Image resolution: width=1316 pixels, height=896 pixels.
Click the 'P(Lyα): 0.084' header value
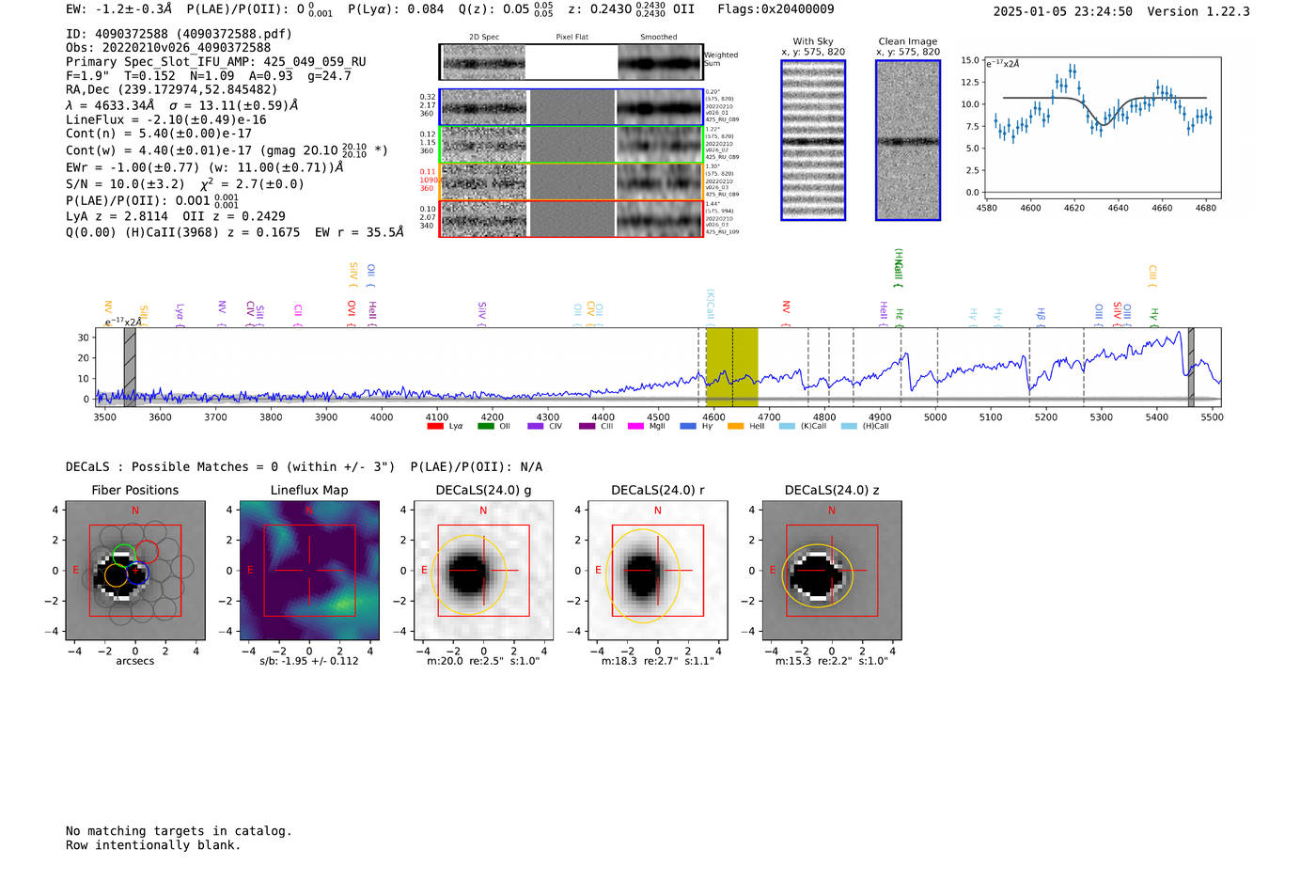pos(396,9)
